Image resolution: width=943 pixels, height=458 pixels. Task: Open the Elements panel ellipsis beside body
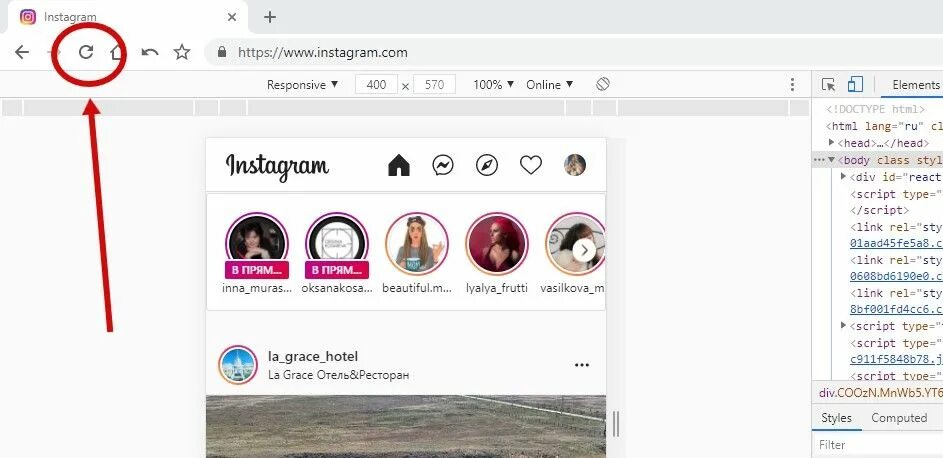[819, 160]
